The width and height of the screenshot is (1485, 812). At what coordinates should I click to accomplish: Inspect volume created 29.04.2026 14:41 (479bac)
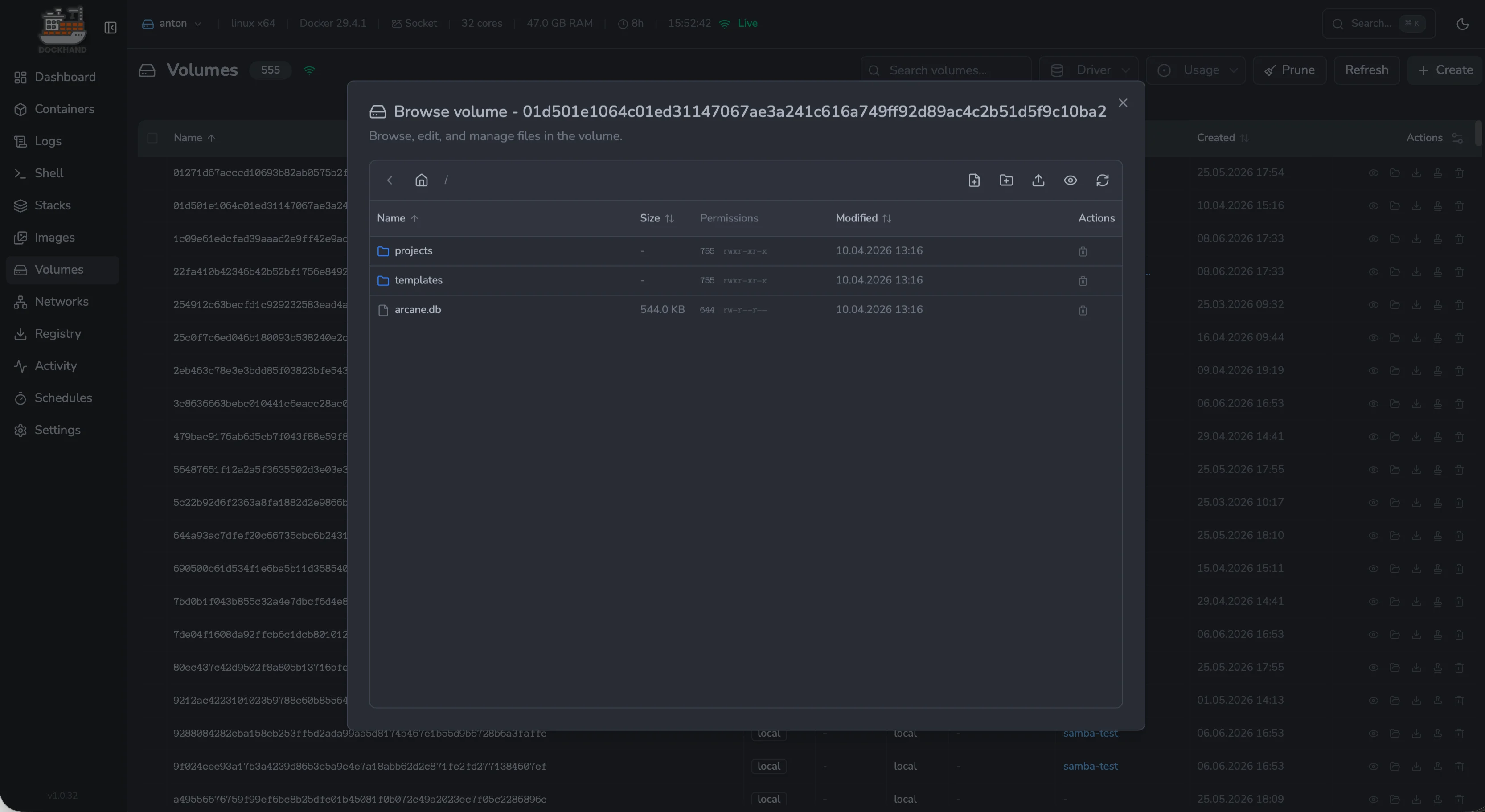(1373, 437)
